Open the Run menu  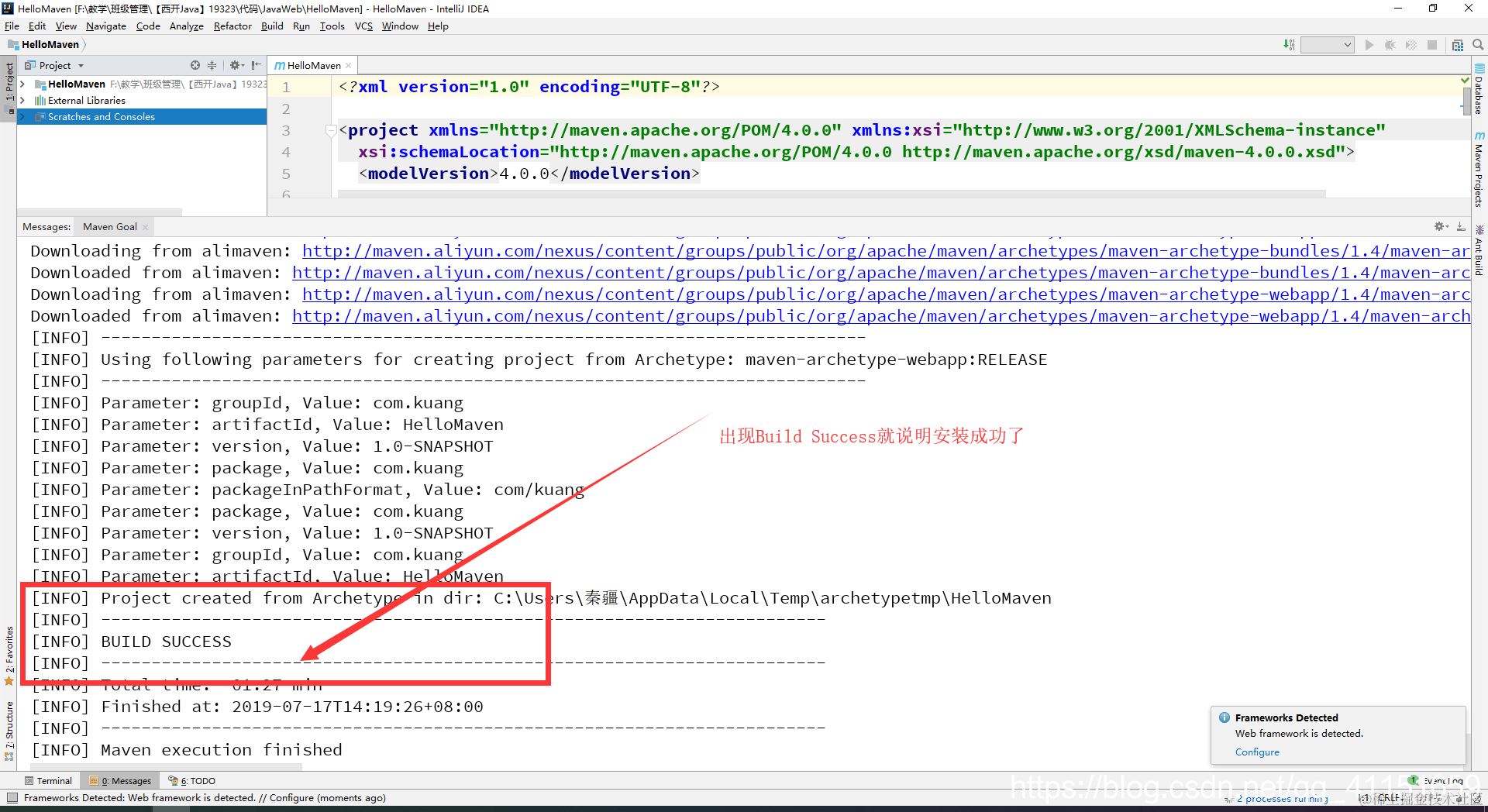301,26
